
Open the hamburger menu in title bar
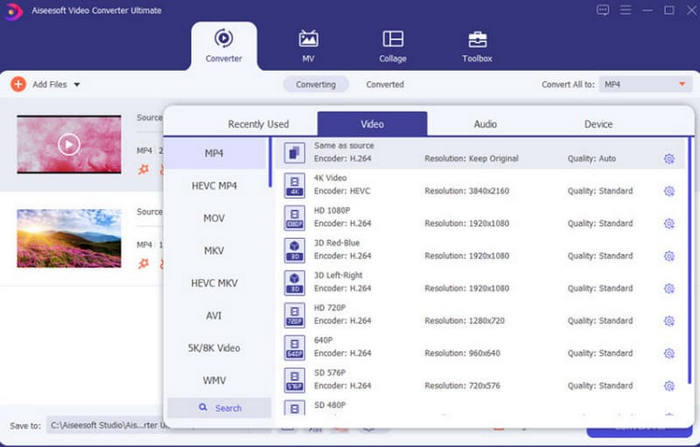(625, 10)
